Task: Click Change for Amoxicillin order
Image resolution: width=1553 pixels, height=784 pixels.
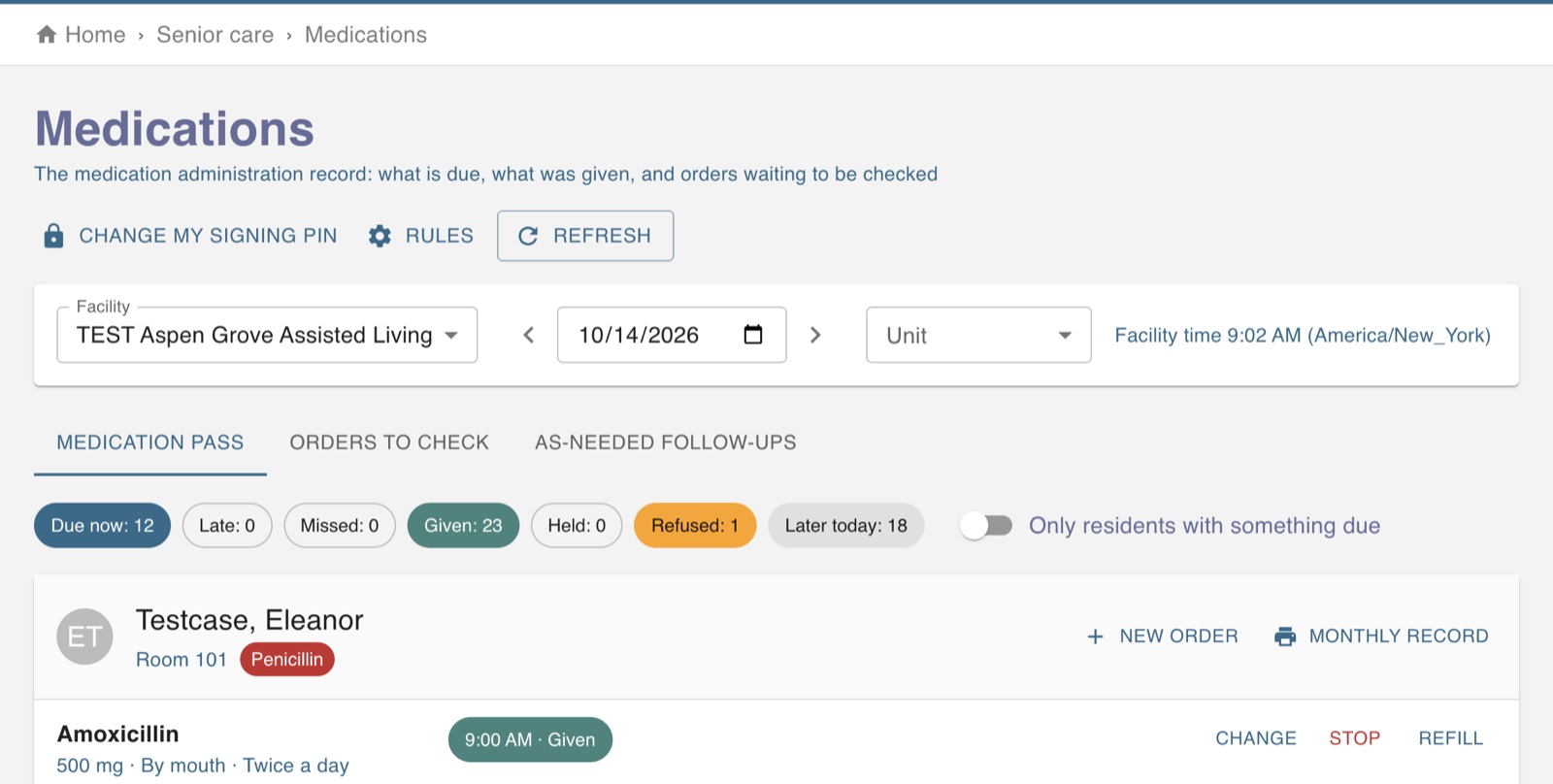Action: 1256,738
